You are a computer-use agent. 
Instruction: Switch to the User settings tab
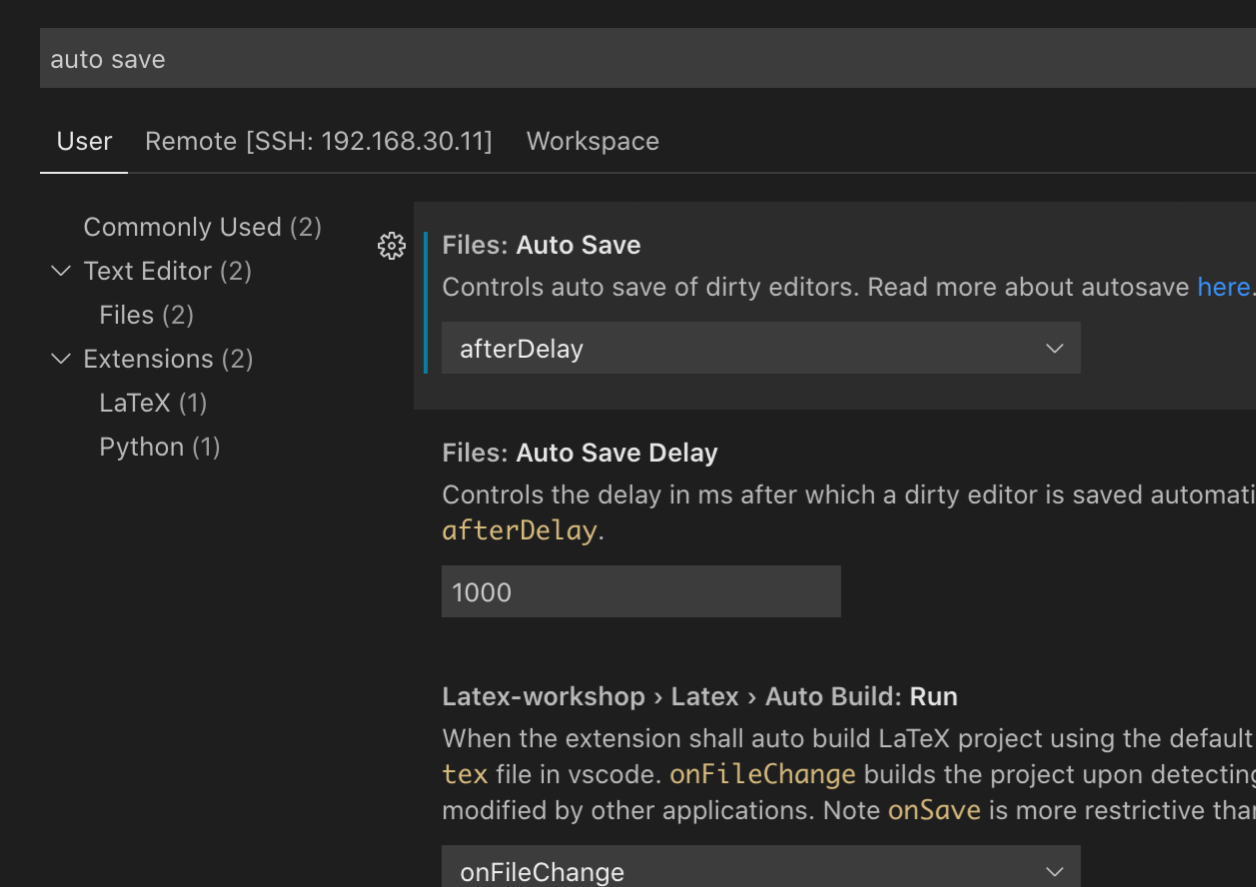pos(84,141)
